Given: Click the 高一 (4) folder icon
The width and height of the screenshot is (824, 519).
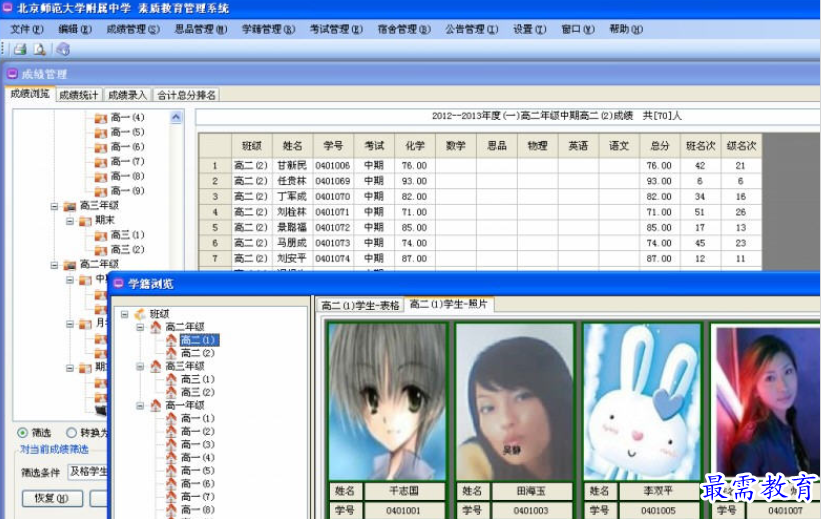Looking at the screenshot, I should click(101, 118).
